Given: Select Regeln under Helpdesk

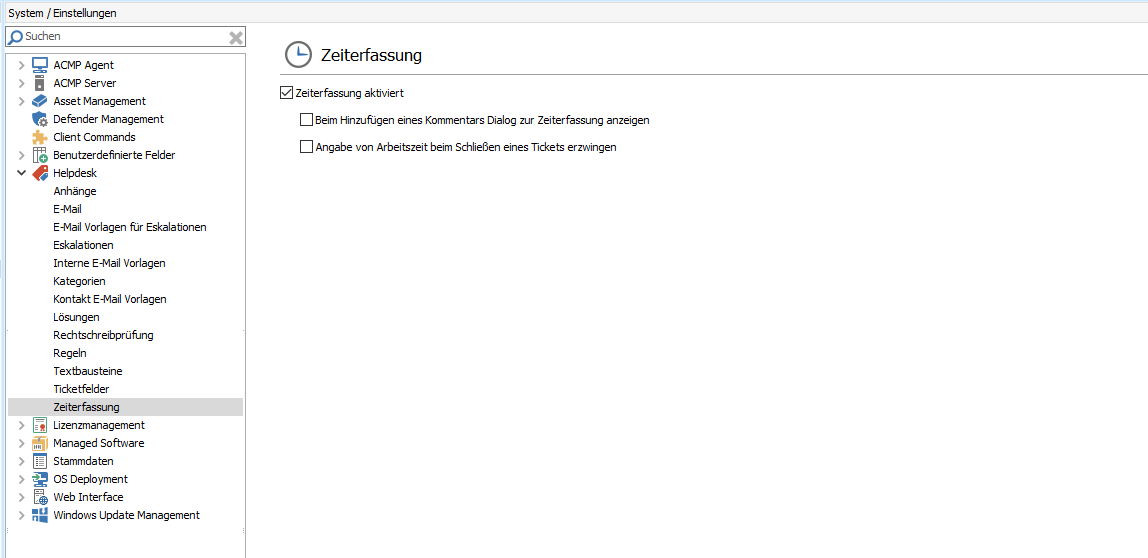Looking at the screenshot, I should tap(70, 353).
